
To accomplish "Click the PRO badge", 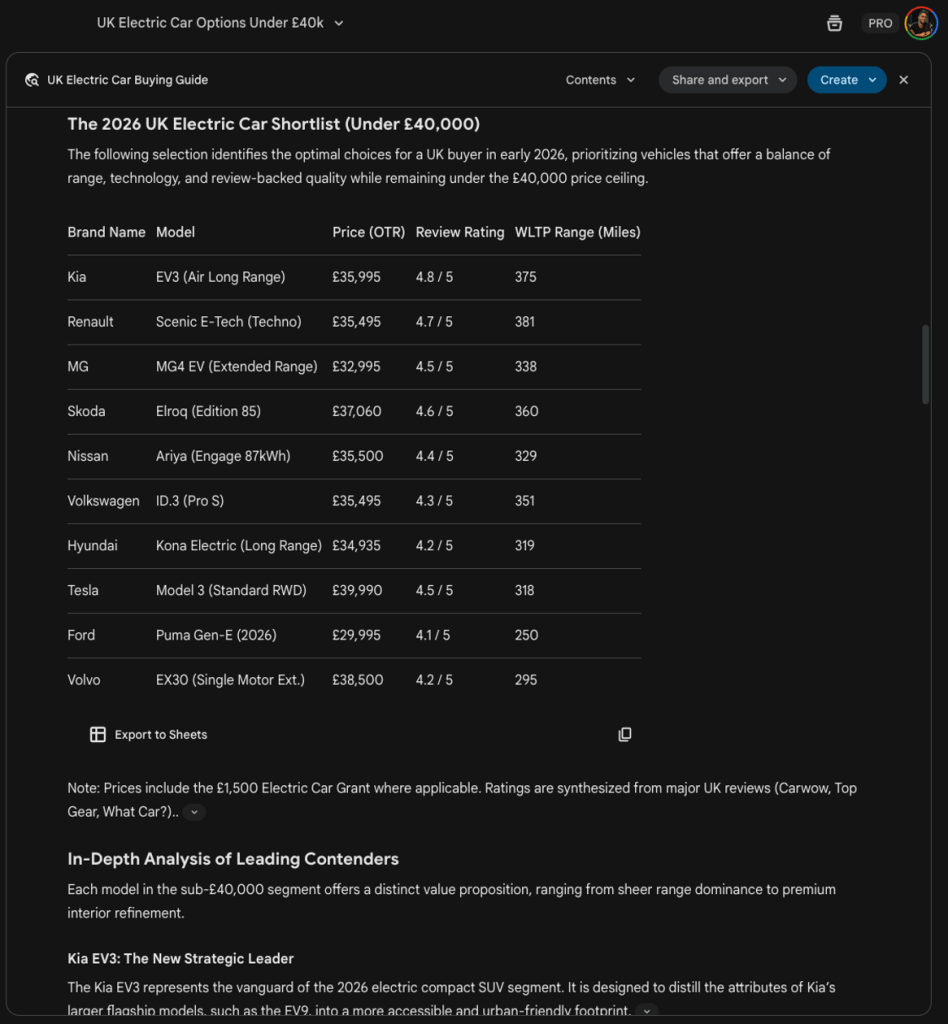I will coord(880,23).
